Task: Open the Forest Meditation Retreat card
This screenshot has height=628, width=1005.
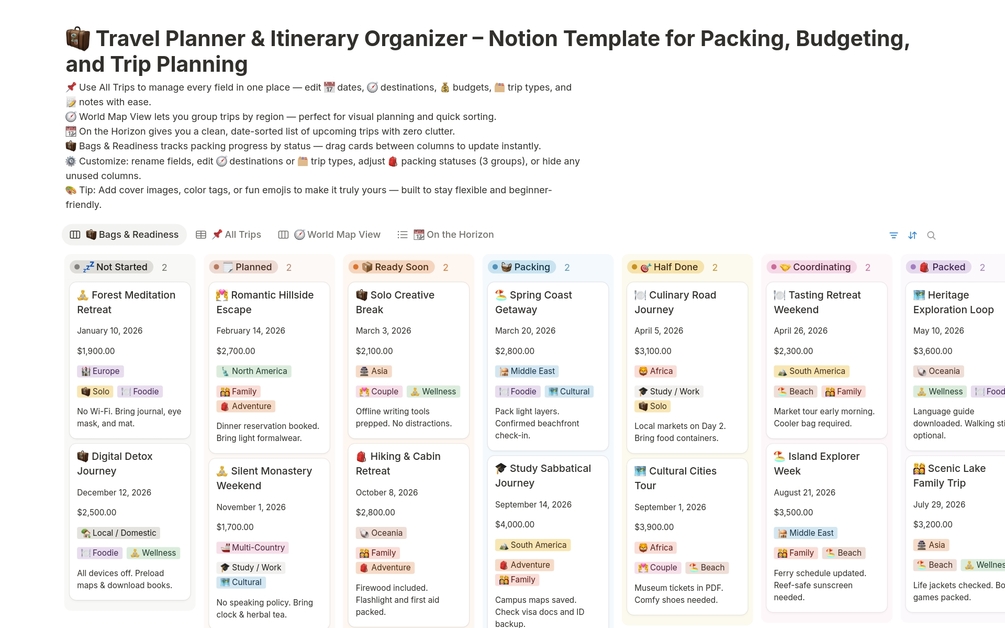Action: click(x=126, y=302)
